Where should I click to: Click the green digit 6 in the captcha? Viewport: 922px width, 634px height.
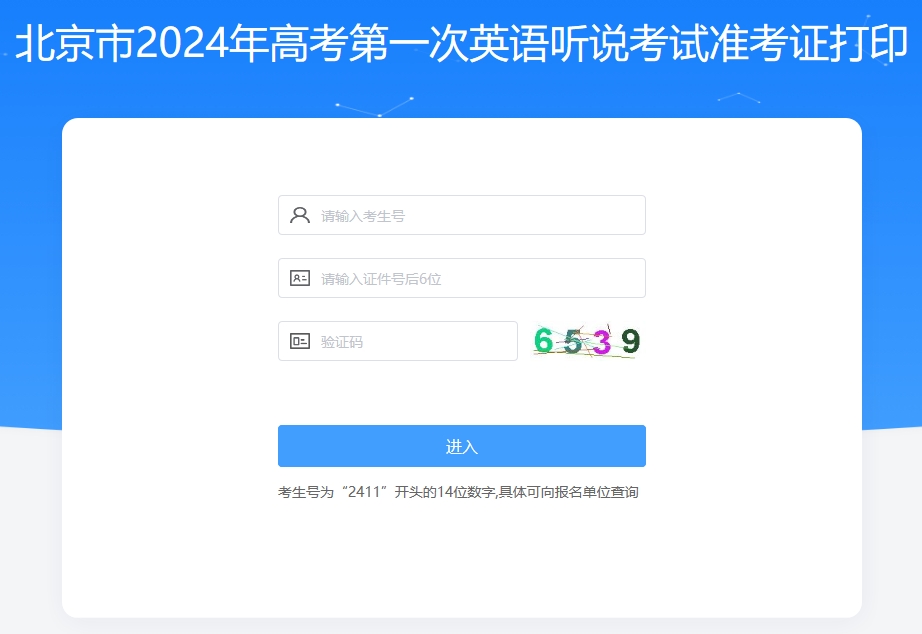(x=543, y=341)
